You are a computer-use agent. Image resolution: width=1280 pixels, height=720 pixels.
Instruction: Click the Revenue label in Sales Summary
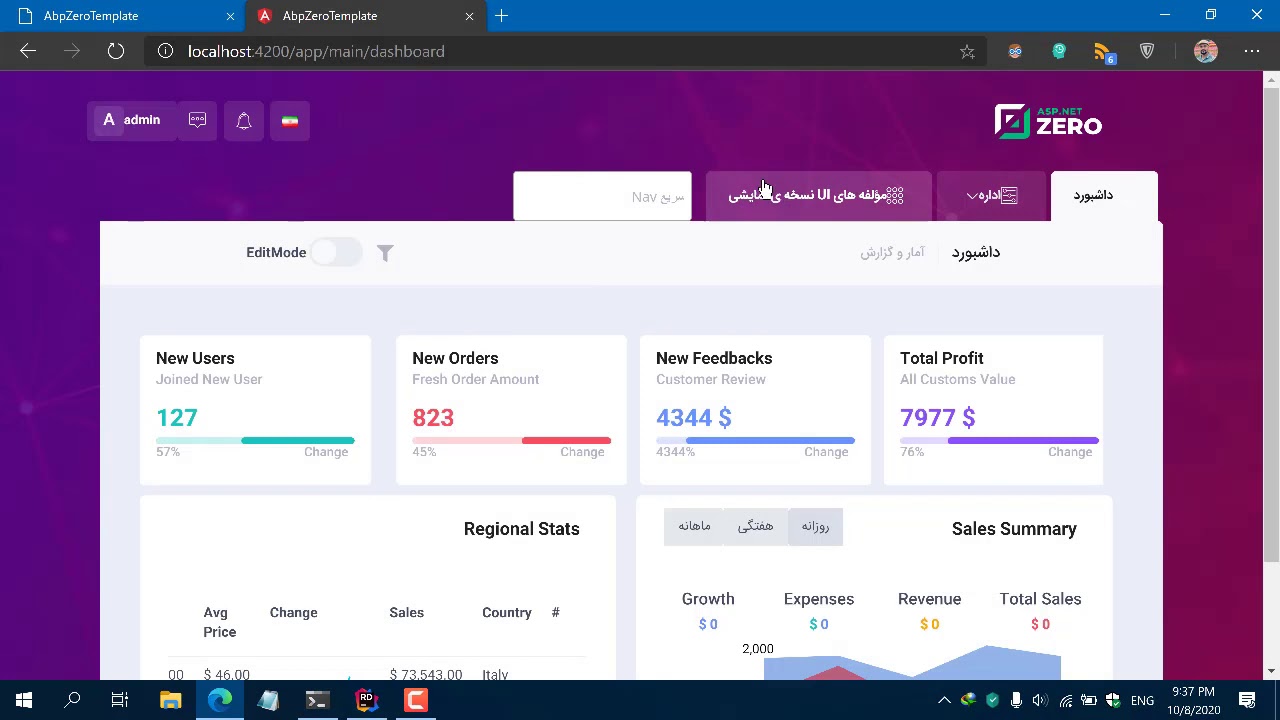(929, 599)
